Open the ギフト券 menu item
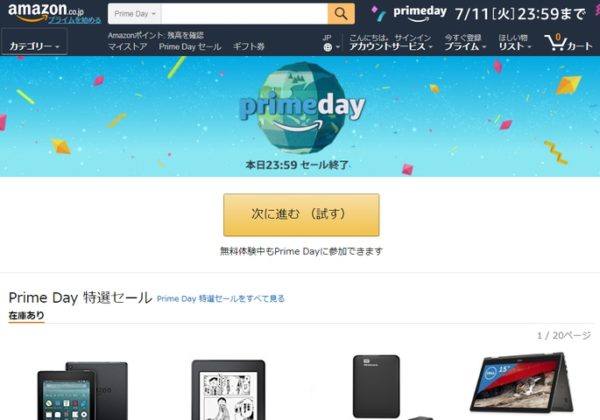Image resolution: width=600 pixels, height=420 pixels. 249,47
